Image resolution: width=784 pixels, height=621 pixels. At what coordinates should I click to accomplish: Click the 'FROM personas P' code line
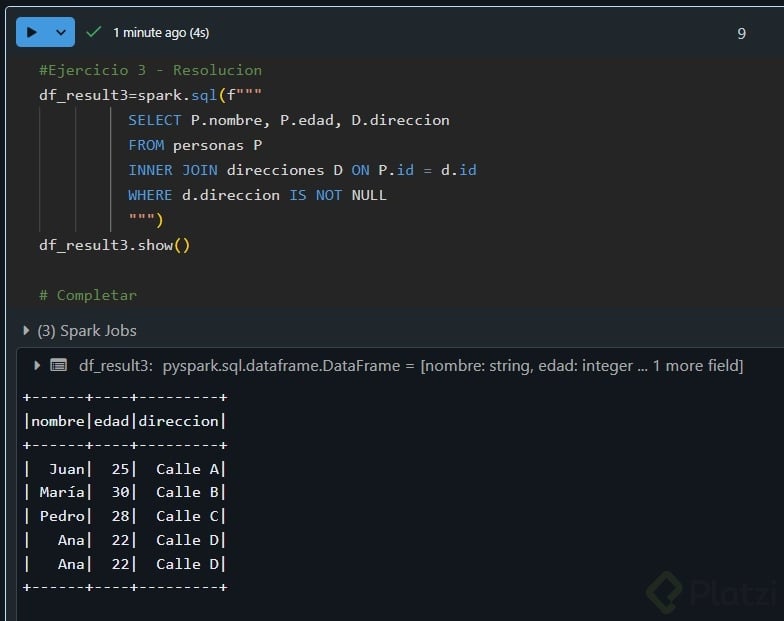195,145
